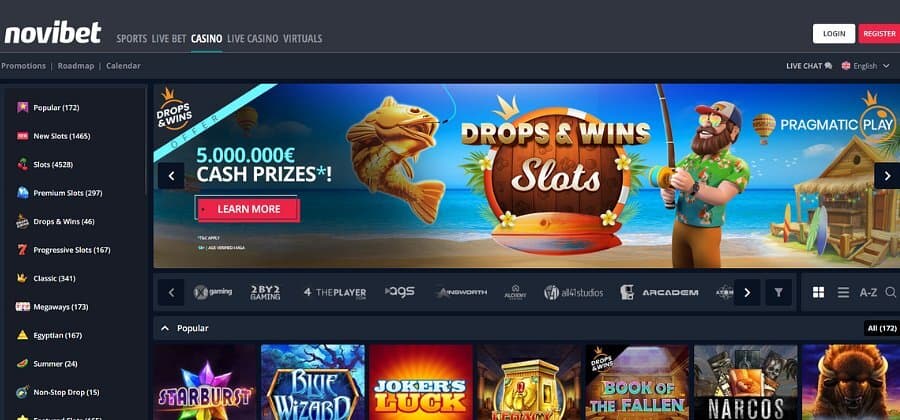Viewport: 900px width, 420px height.
Task: Sort games A-Z
Action: [x=868, y=293]
